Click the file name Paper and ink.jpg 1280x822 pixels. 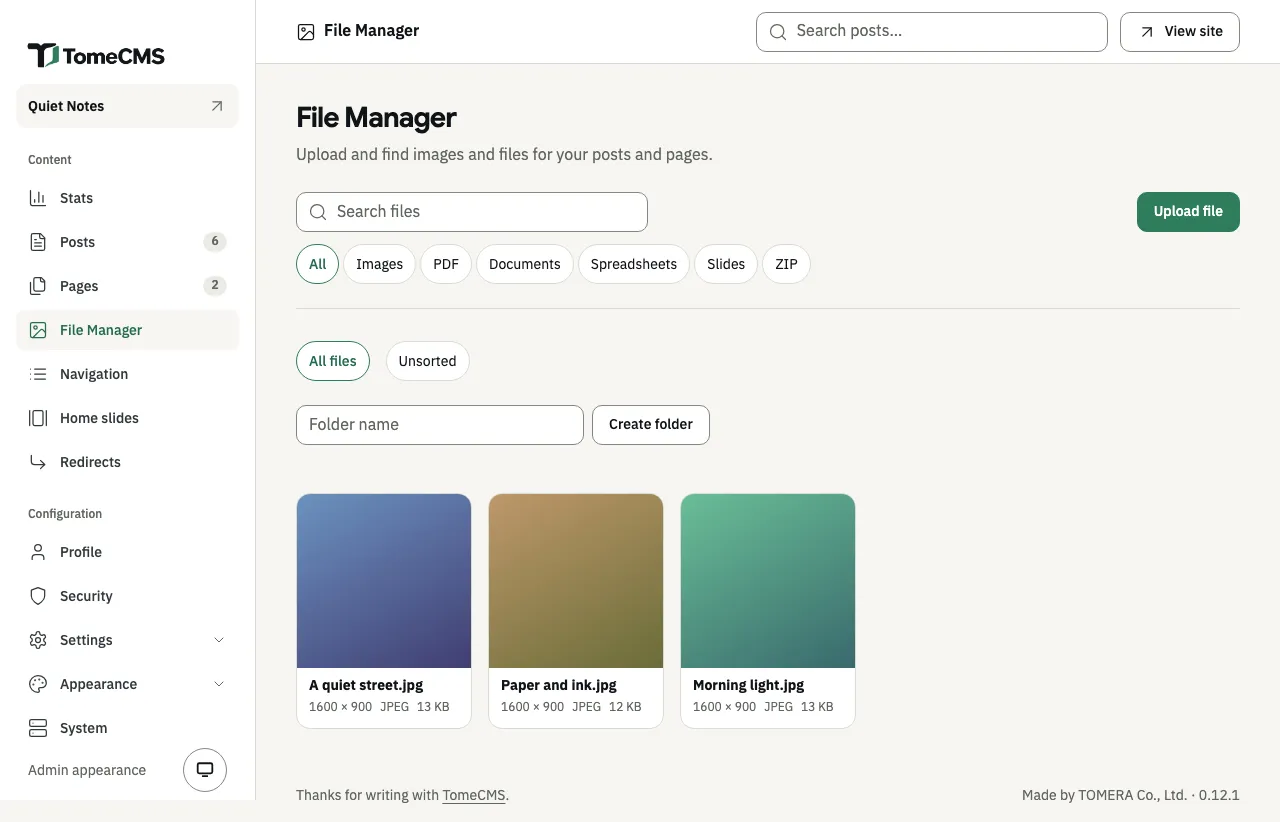point(559,685)
